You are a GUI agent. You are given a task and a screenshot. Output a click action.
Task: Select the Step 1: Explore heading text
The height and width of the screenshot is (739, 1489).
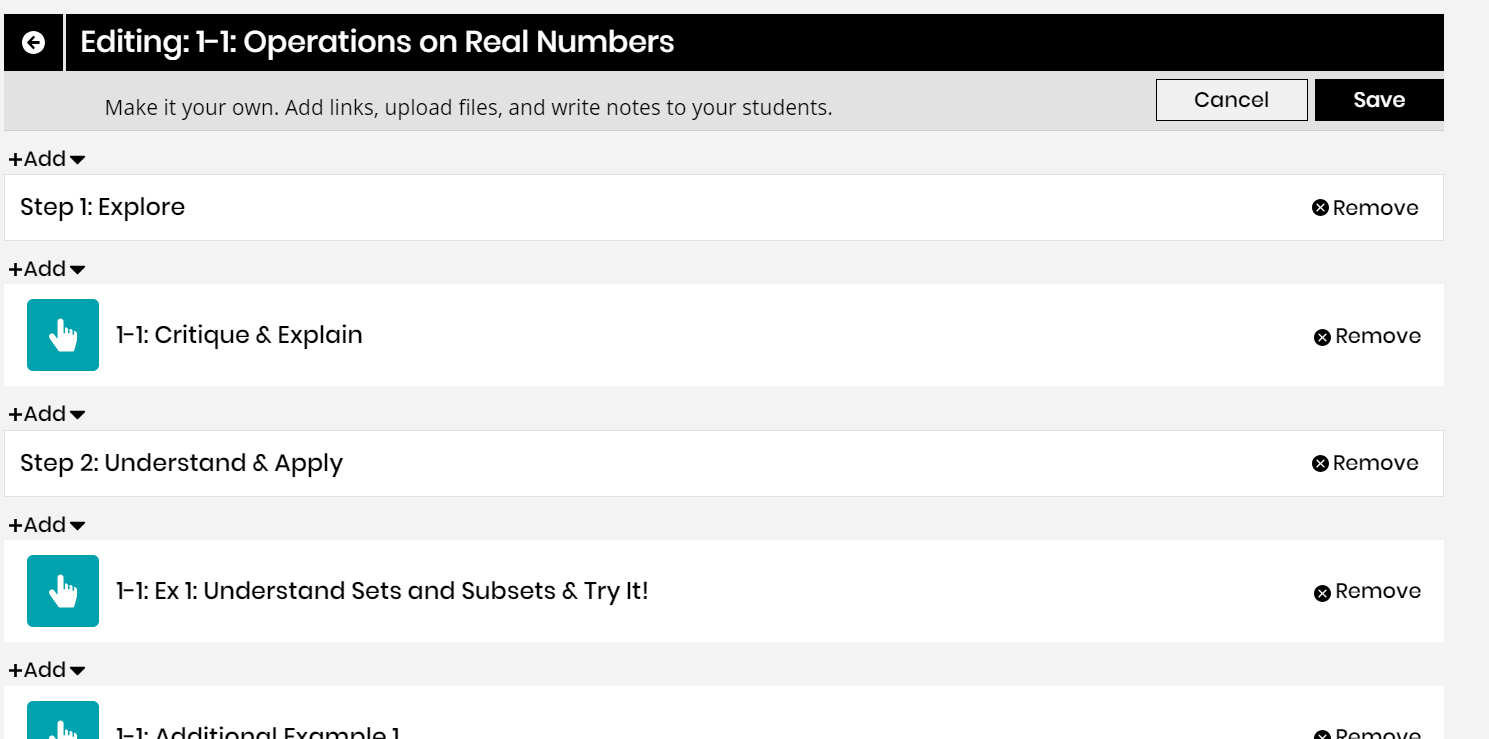coord(103,207)
